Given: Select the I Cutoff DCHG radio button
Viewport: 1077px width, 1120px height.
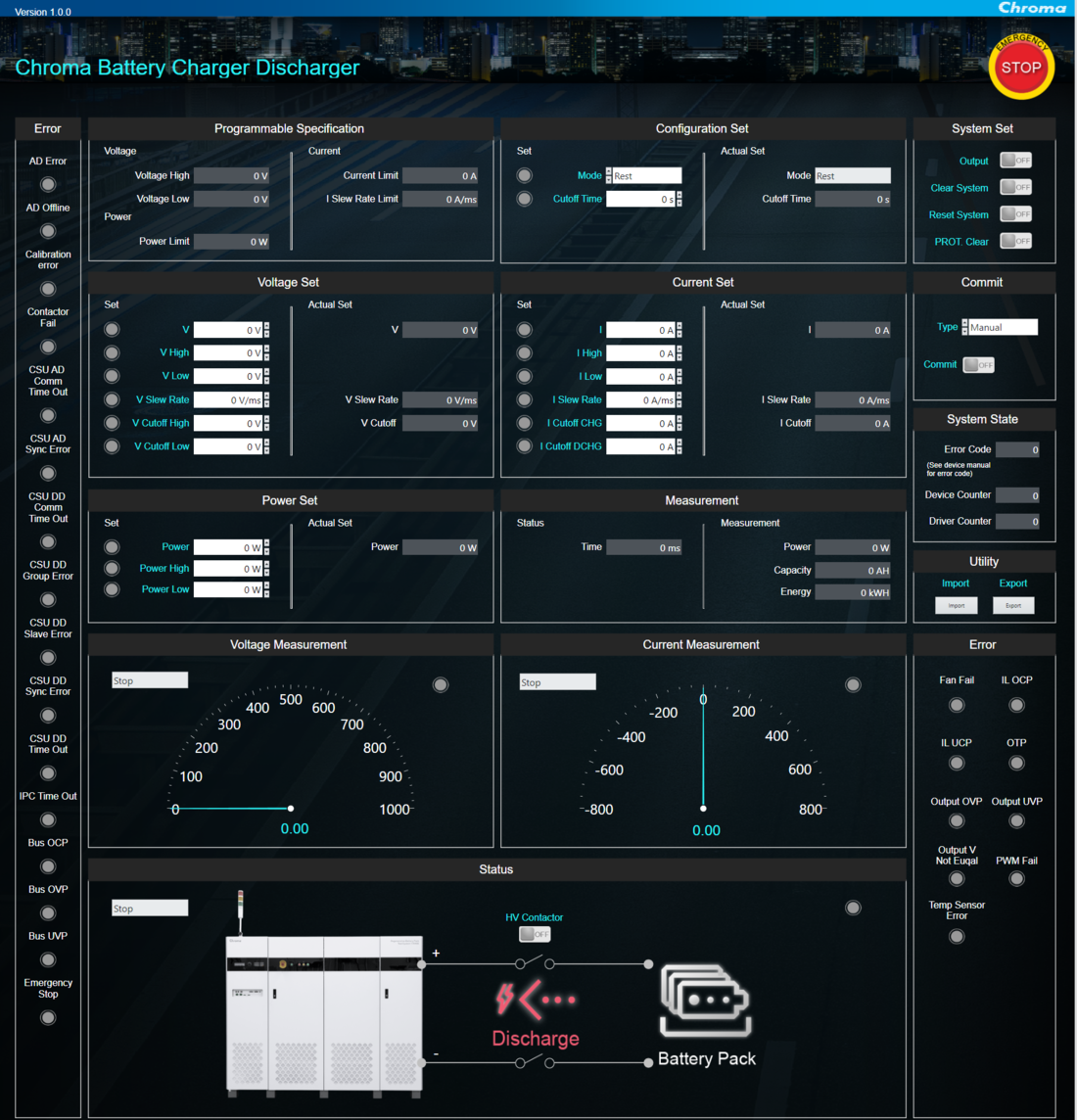Looking at the screenshot, I should [x=524, y=445].
